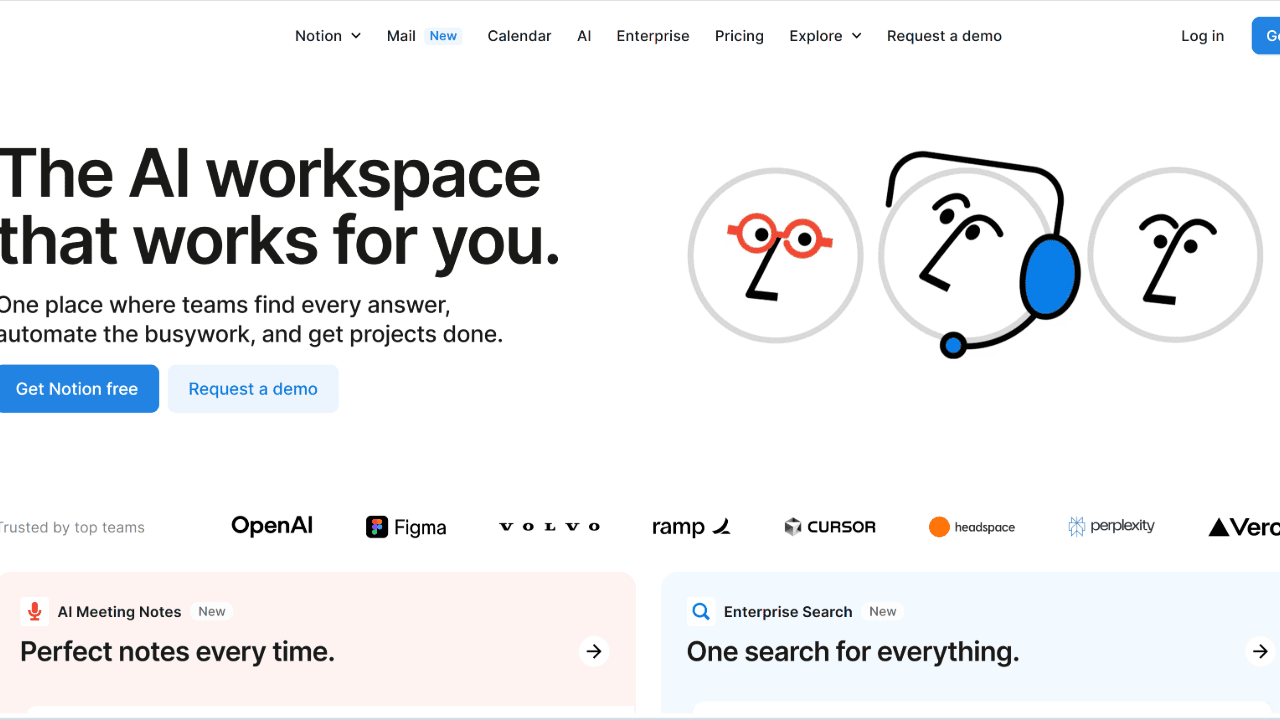Click the plain face illustration on the right
Screen dimensions: 1280x720
point(1175,255)
